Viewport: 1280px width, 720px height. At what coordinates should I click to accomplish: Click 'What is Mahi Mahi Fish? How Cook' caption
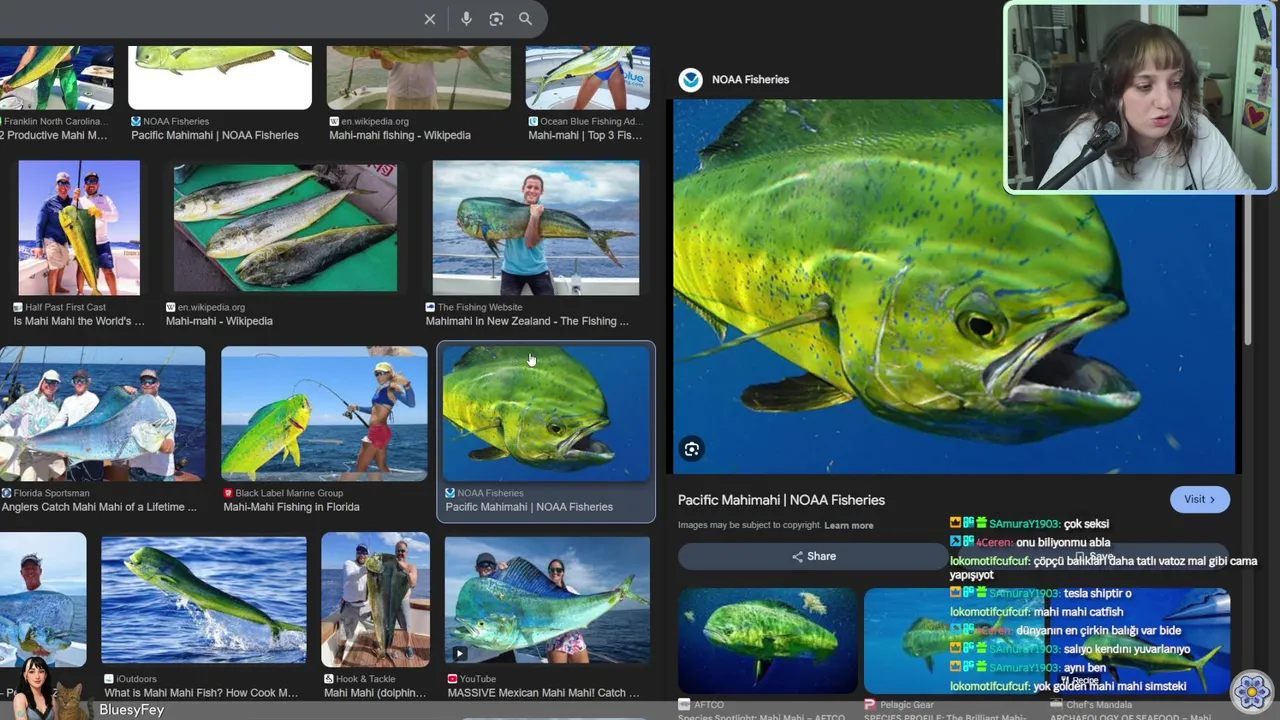(201, 693)
